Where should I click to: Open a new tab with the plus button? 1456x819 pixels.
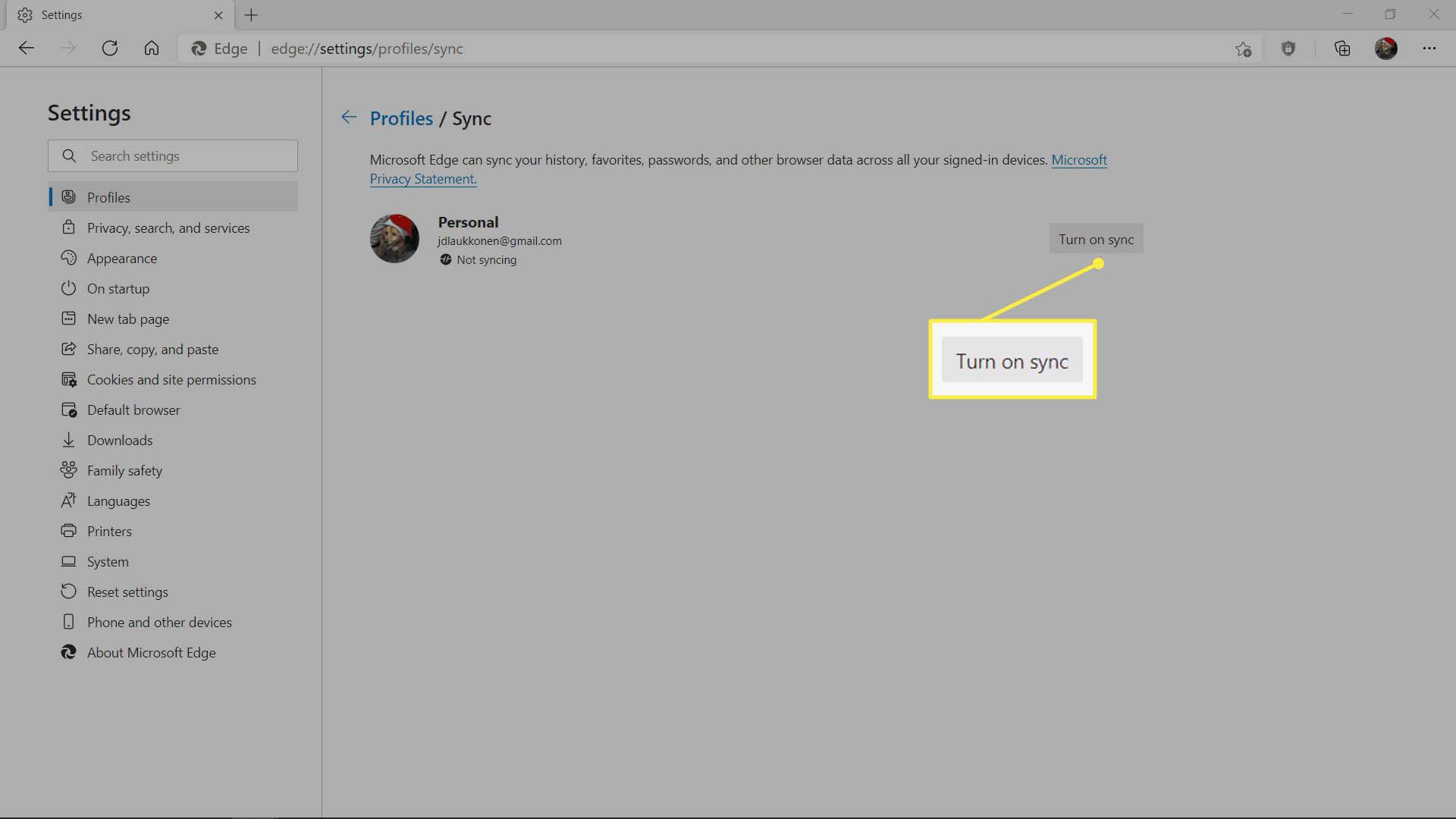[252, 15]
